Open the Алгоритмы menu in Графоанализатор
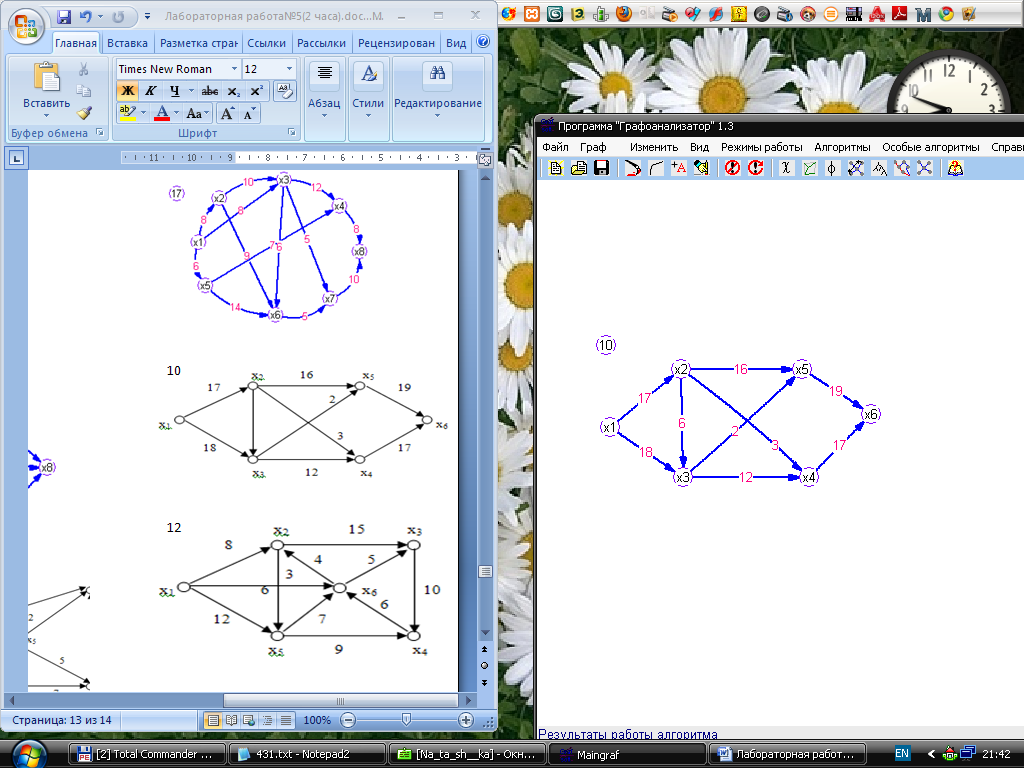This screenshot has width=1024, height=768. pyautogui.click(x=842, y=147)
